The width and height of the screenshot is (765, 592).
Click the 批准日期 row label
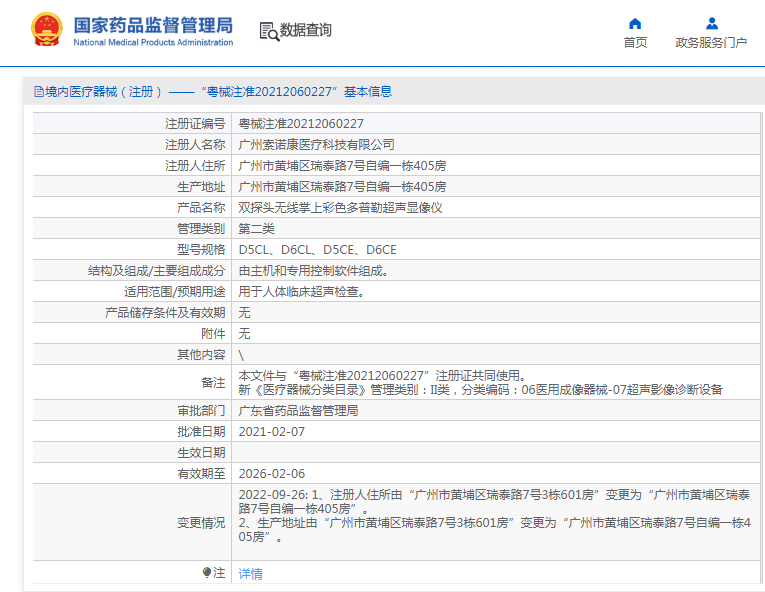[x=201, y=432]
